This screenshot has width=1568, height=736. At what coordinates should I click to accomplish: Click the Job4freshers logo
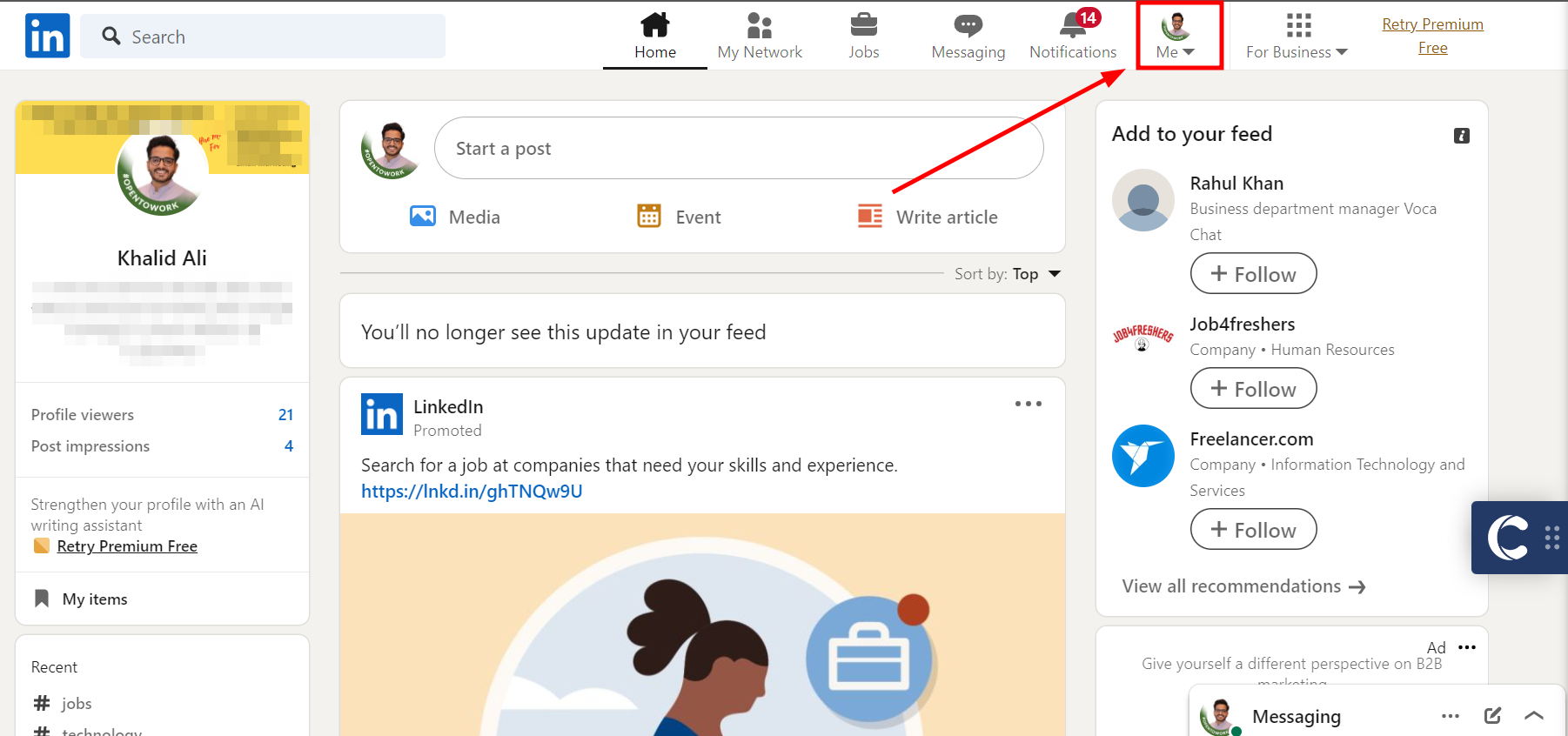[x=1143, y=338]
